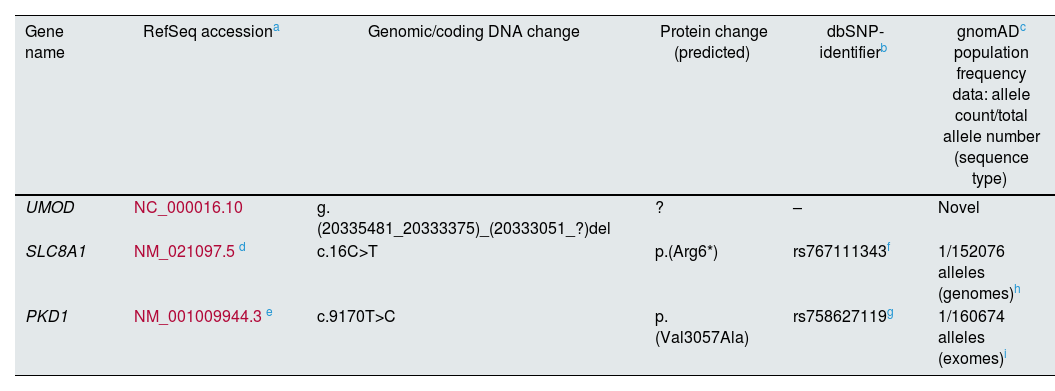The height and width of the screenshot is (391, 1055).
Task: Click footnote g after rs758627119
Action: (x=890, y=313)
